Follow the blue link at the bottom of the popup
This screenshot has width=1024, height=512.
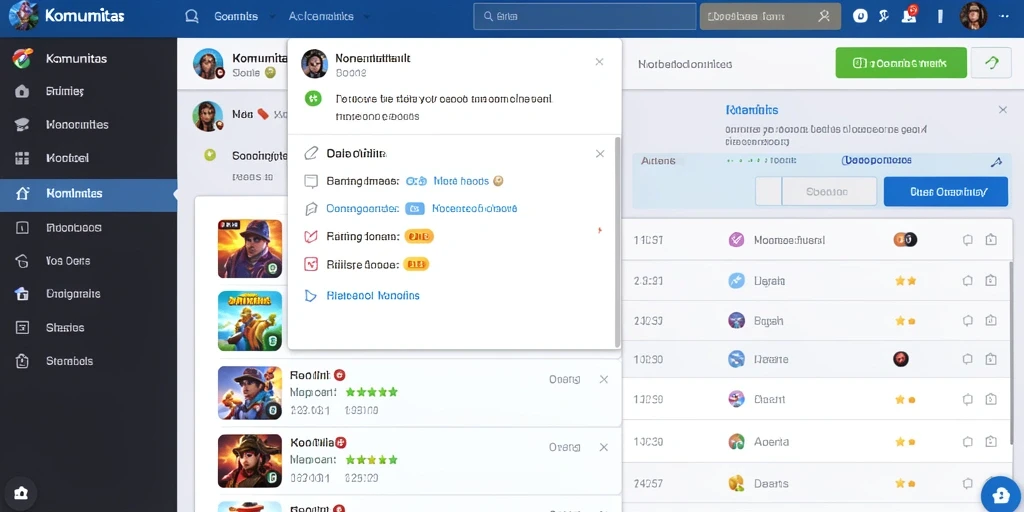(373, 296)
